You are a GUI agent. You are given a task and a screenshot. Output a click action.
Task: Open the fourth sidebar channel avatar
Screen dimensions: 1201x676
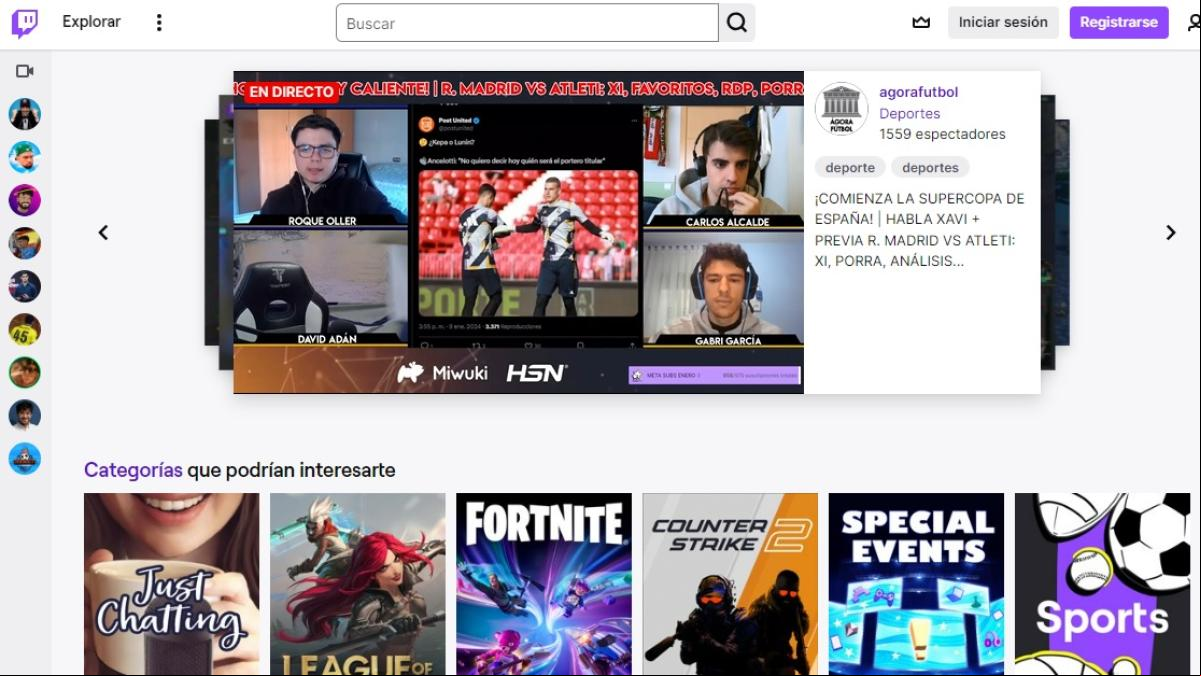(25, 243)
